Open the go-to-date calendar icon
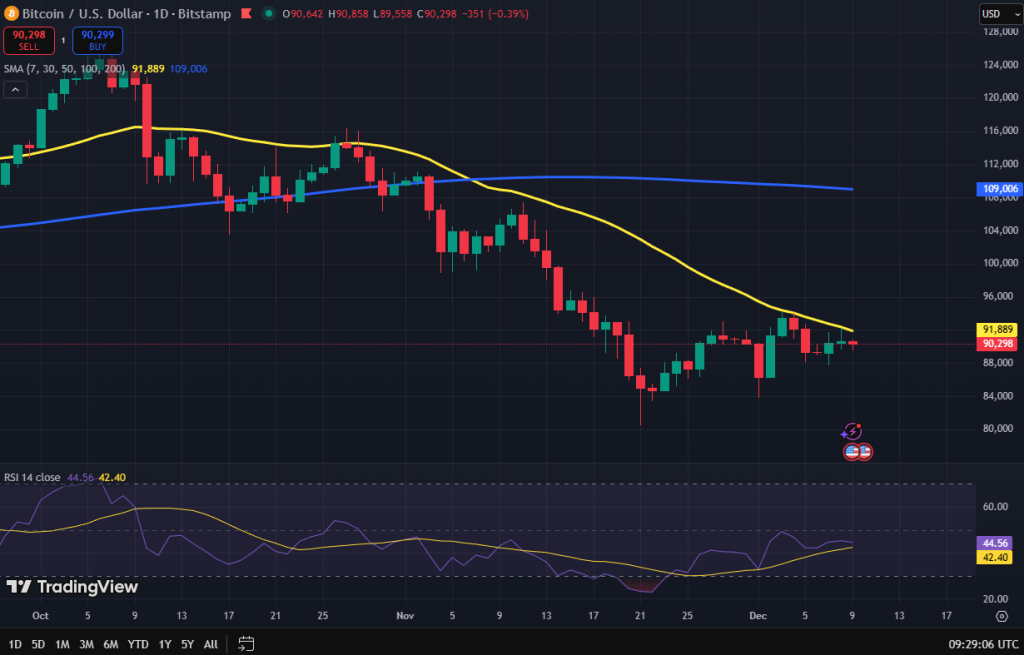 [x=246, y=644]
